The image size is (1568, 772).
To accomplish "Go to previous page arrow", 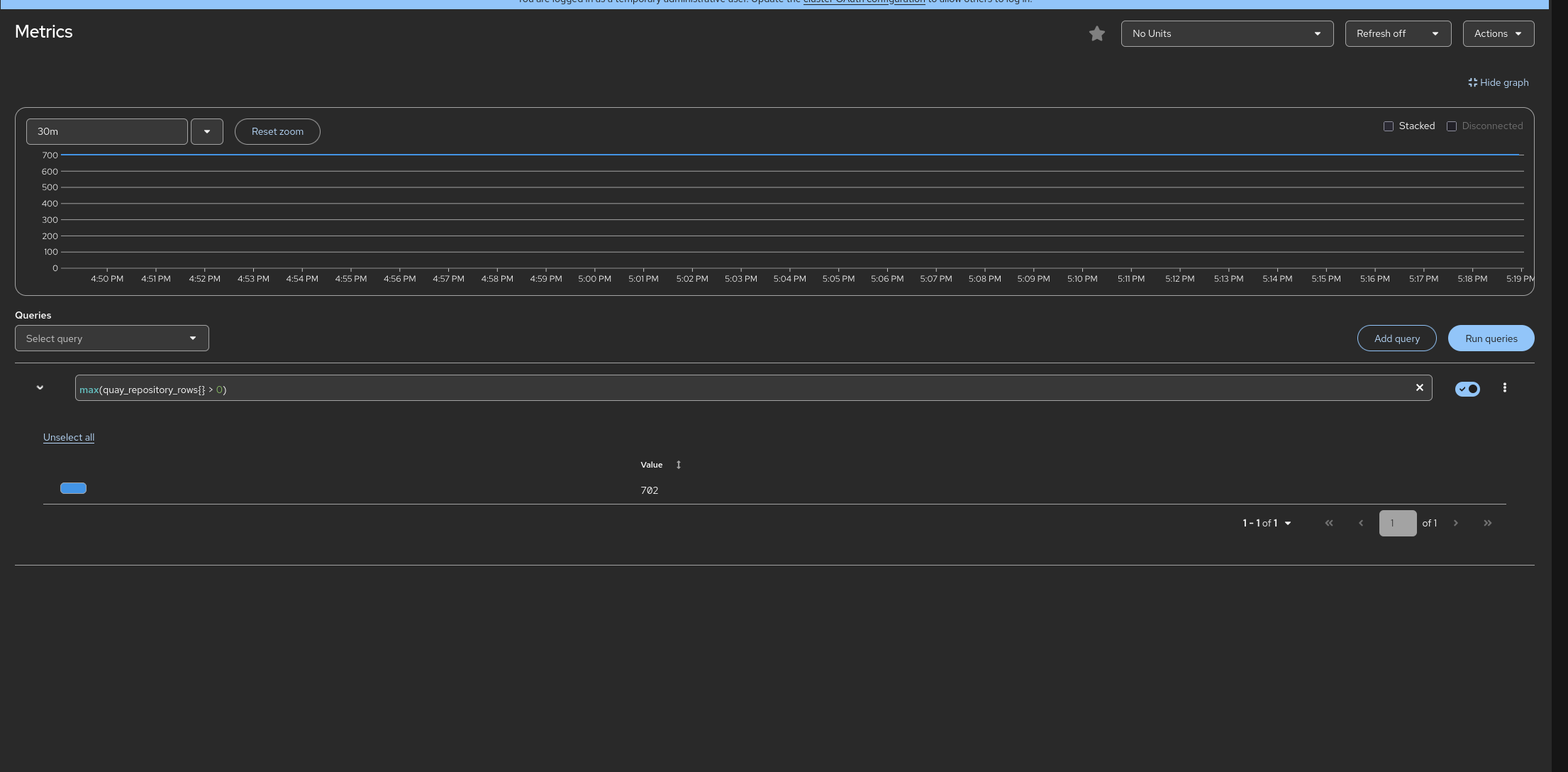I will click(1360, 523).
